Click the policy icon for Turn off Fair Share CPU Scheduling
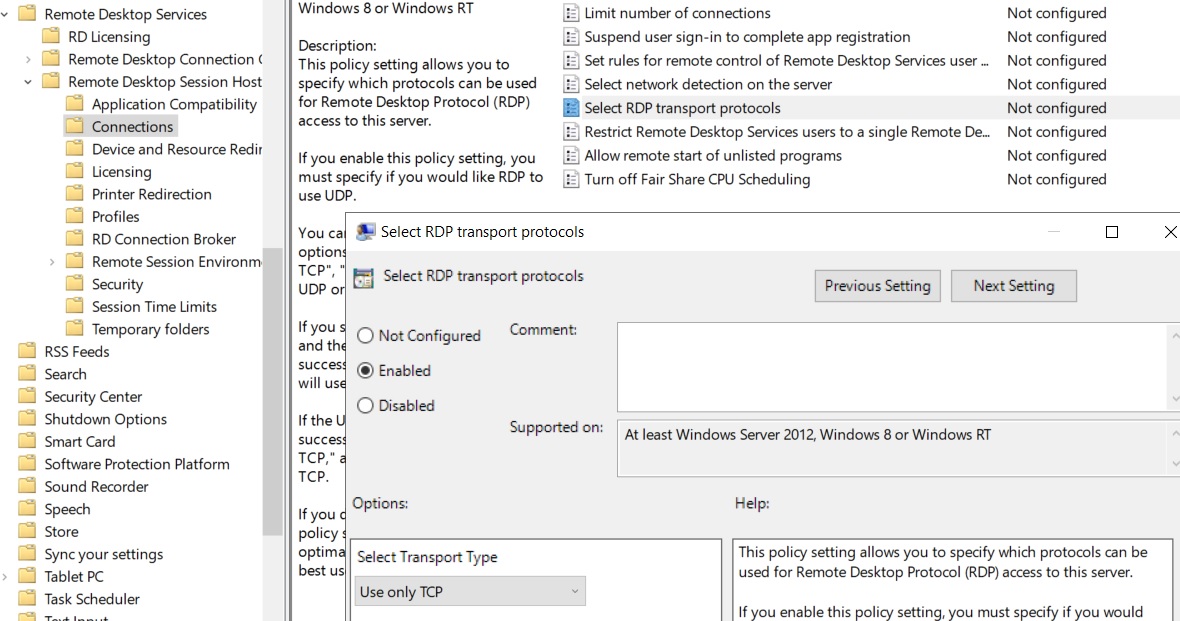This screenshot has height=621, width=1180. point(571,180)
